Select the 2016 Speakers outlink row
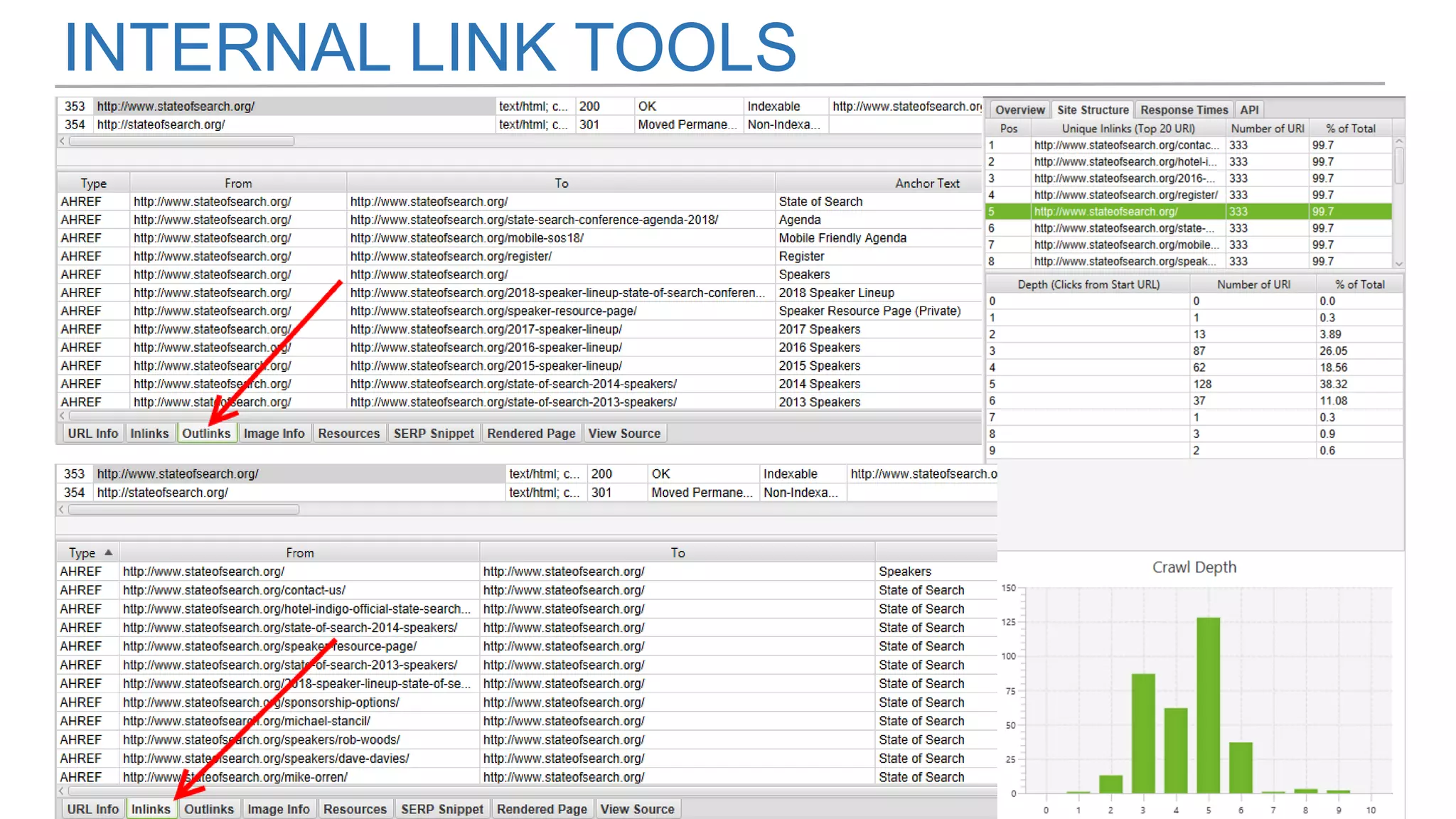This screenshot has height=819, width=1456. (x=519, y=347)
